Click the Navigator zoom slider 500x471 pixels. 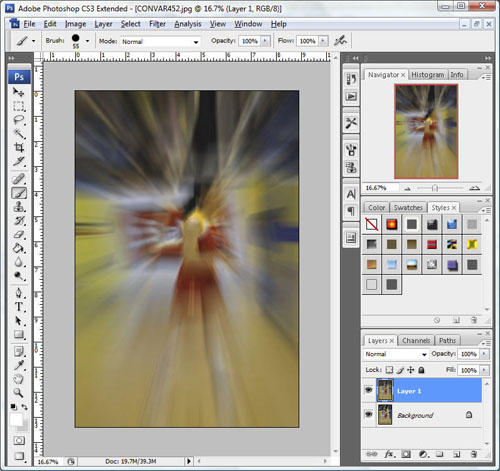435,188
